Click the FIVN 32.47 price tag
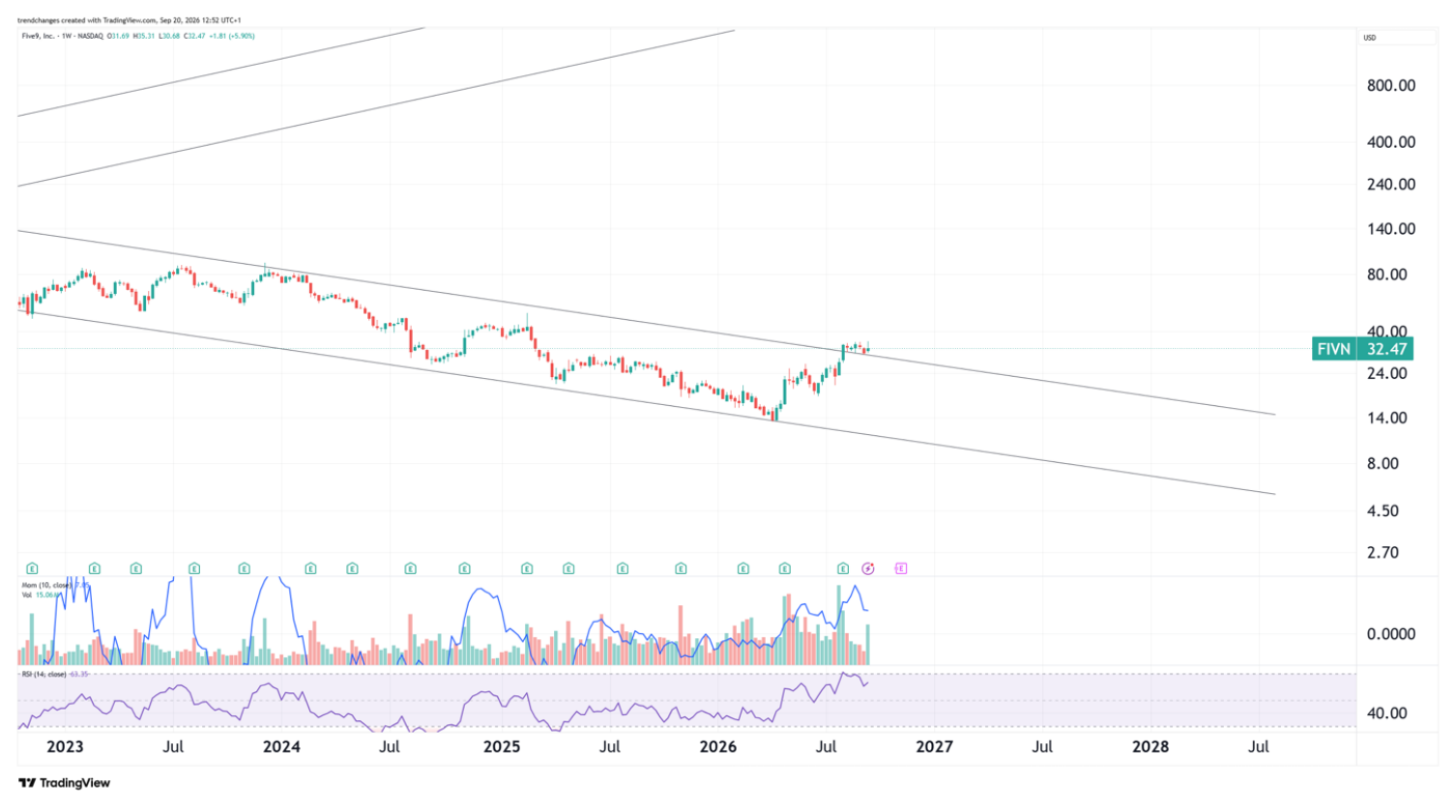The width and height of the screenshot is (1456, 812). click(x=1362, y=349)
